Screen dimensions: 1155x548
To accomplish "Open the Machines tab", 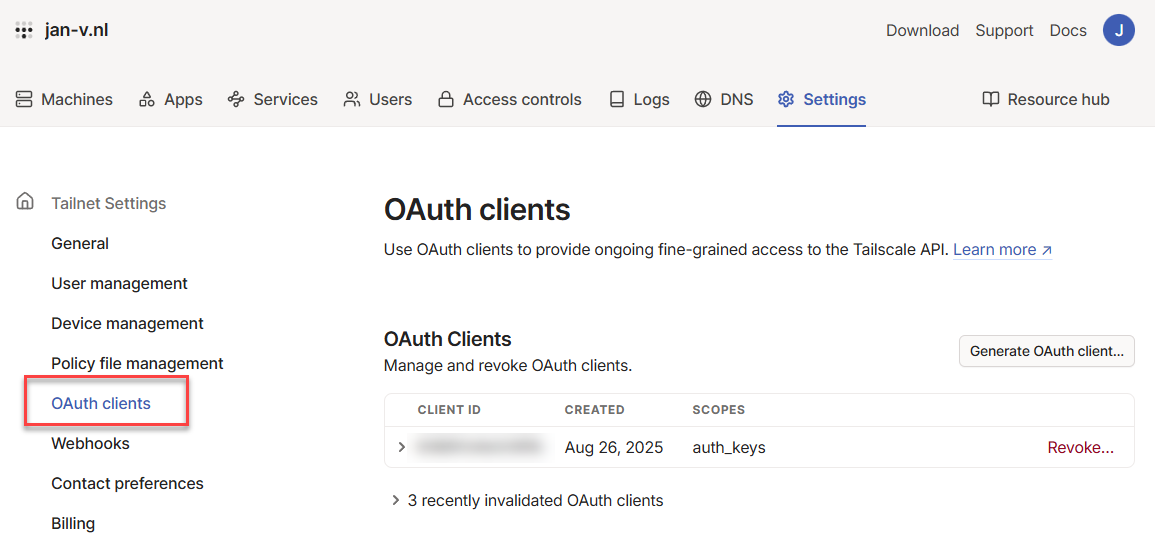I will pos(64,99).
